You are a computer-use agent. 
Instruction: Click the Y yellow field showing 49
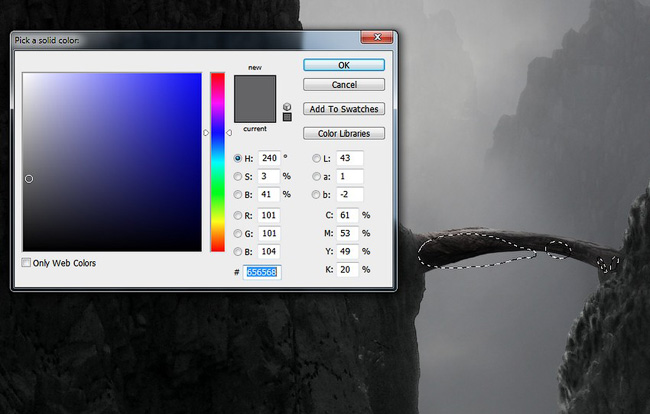pyautogui.click(x=347, y=252)
